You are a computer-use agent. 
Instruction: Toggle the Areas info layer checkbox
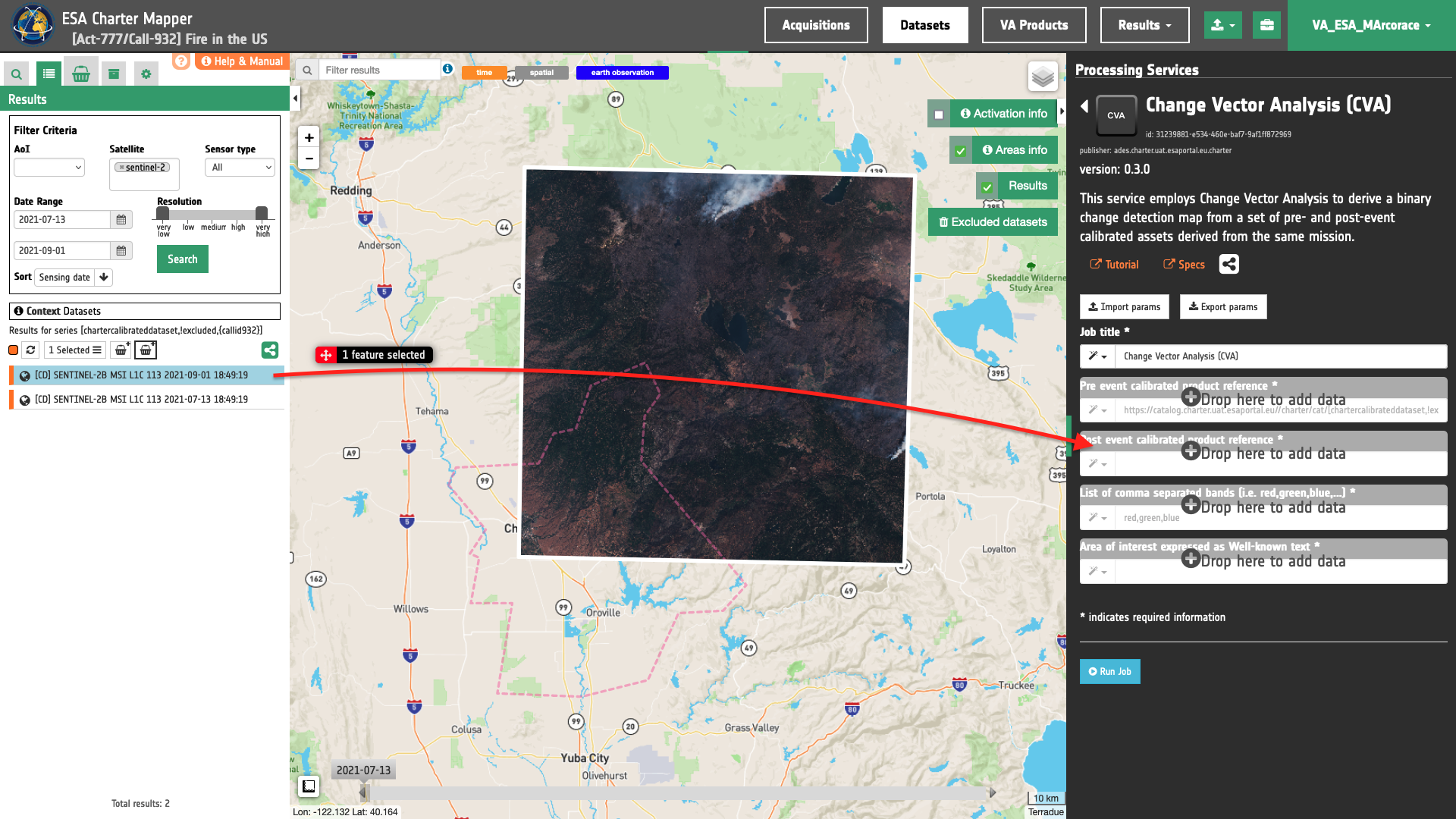[x=961, y=151]
